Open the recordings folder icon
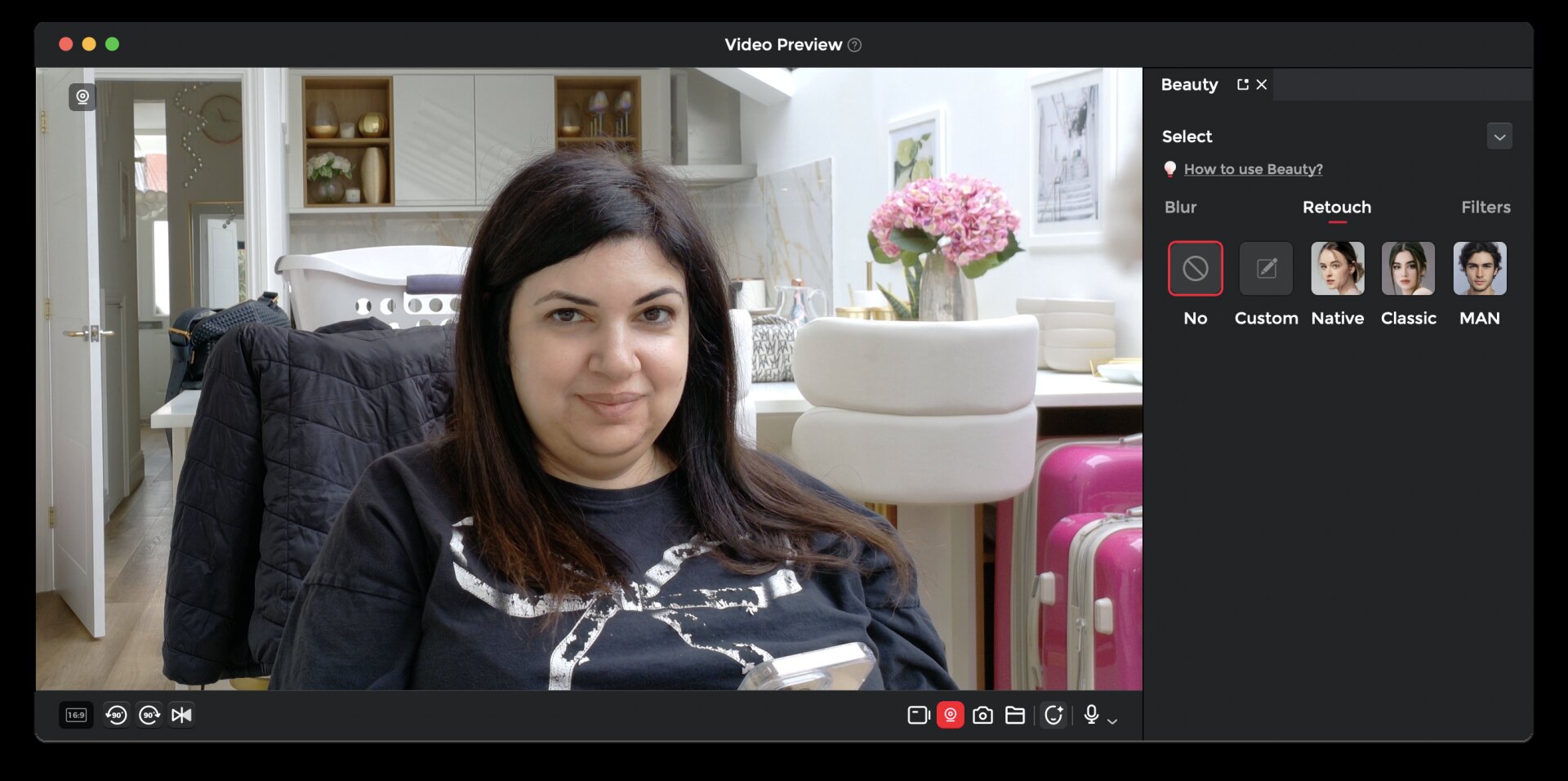 [1015, 716]
